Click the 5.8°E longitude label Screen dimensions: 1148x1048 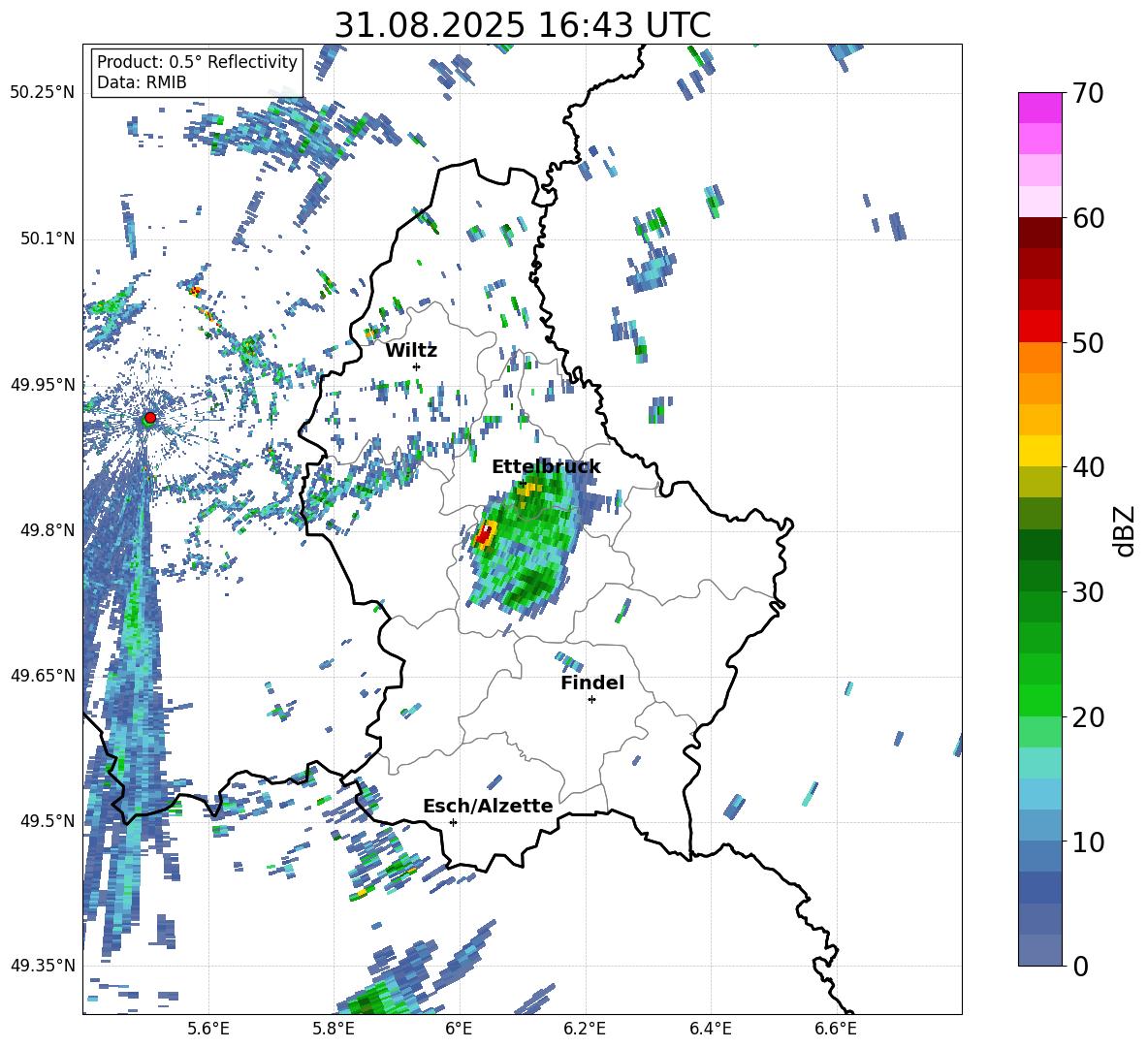tap(334, 1029)
